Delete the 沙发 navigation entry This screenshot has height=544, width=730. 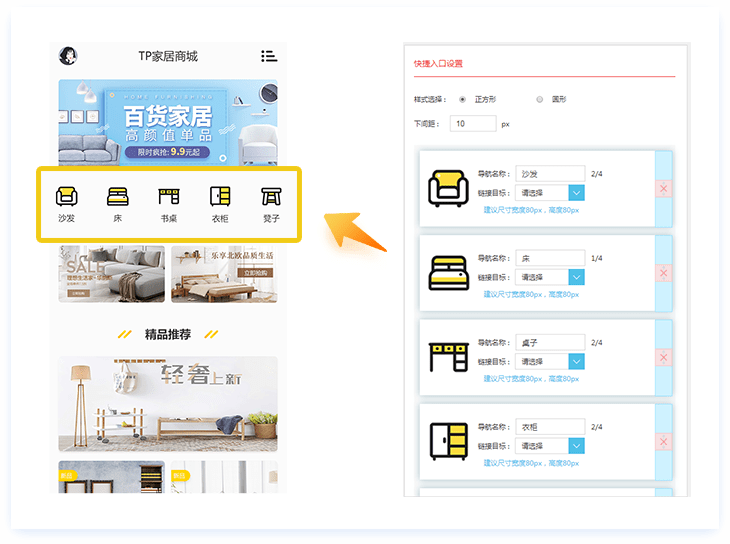[663, 189]
